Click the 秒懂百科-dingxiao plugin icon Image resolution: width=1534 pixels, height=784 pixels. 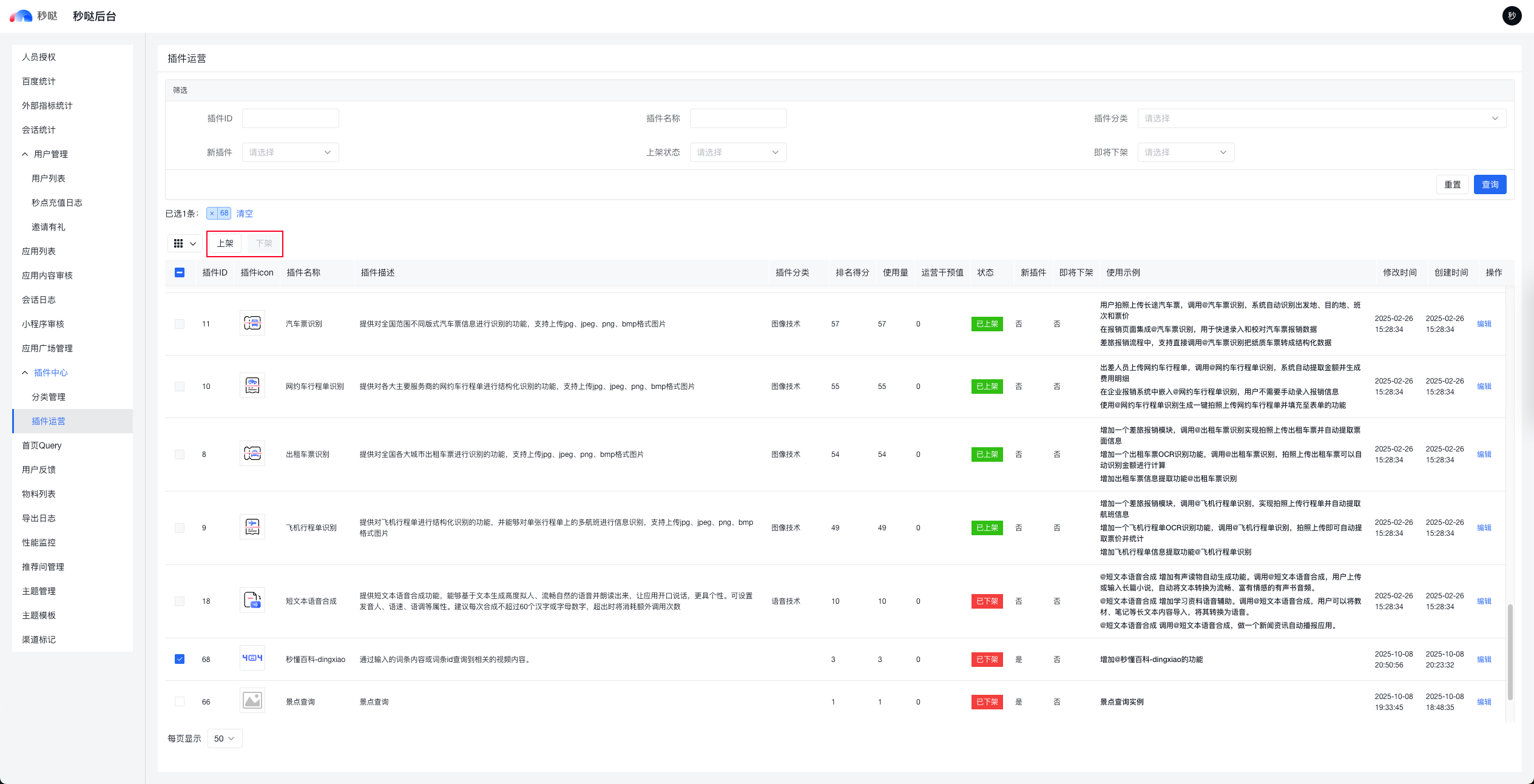(x=252, y=658)
